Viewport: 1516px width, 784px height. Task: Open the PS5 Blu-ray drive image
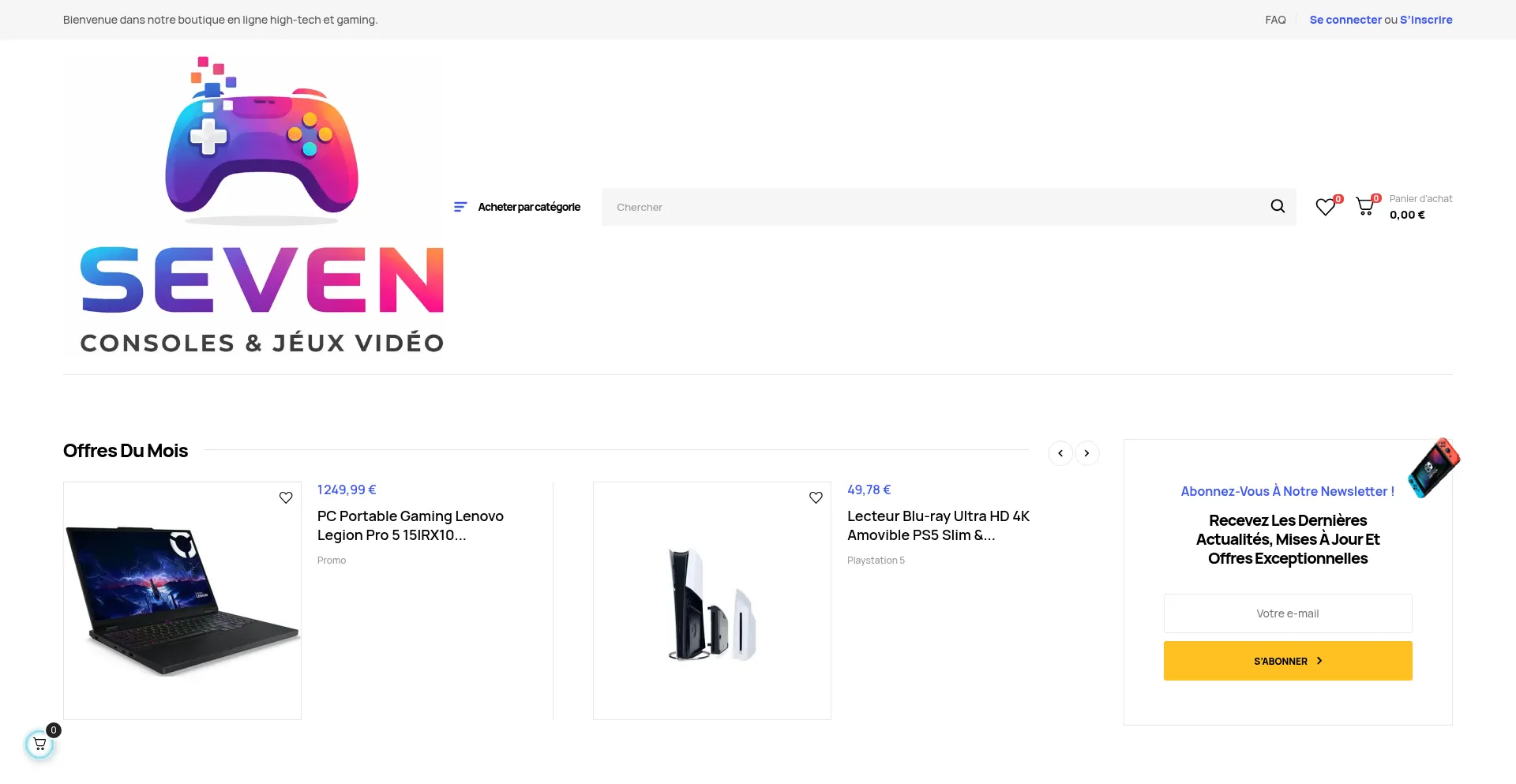(712, 601)
